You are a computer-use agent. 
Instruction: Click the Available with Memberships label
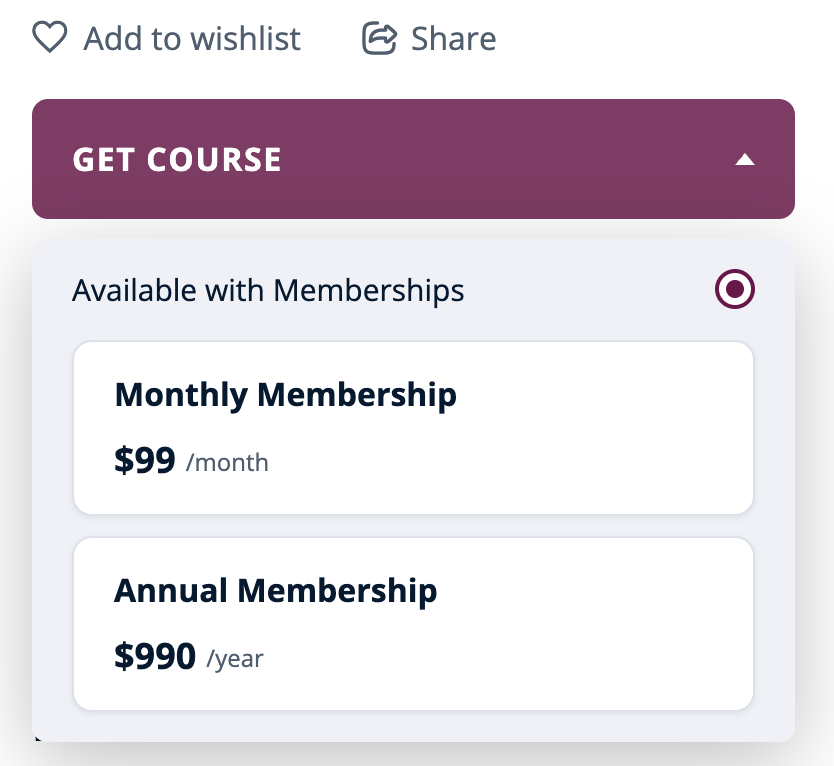point(268,291)
